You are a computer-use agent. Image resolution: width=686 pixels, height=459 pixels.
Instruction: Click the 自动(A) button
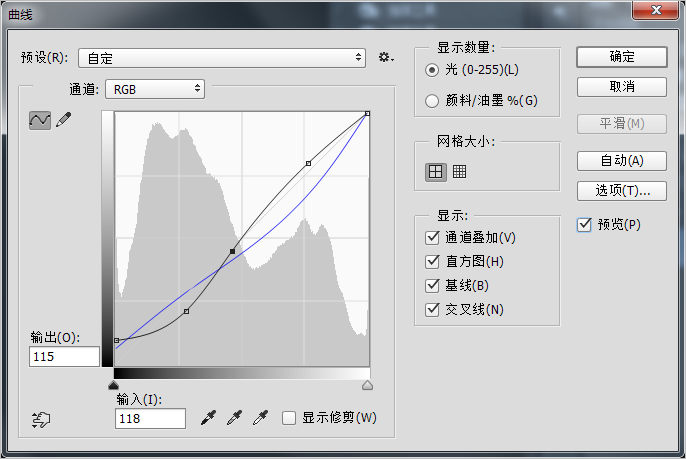click(622, 161)
